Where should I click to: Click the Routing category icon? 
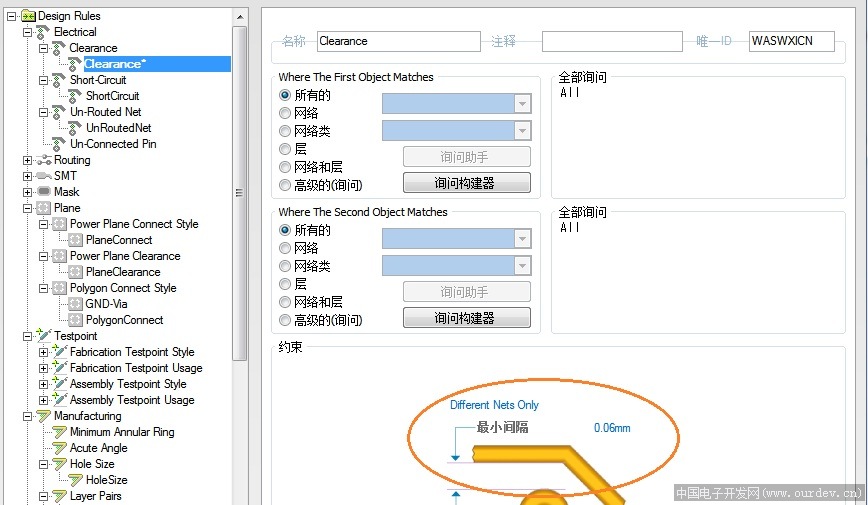point(44,160)
